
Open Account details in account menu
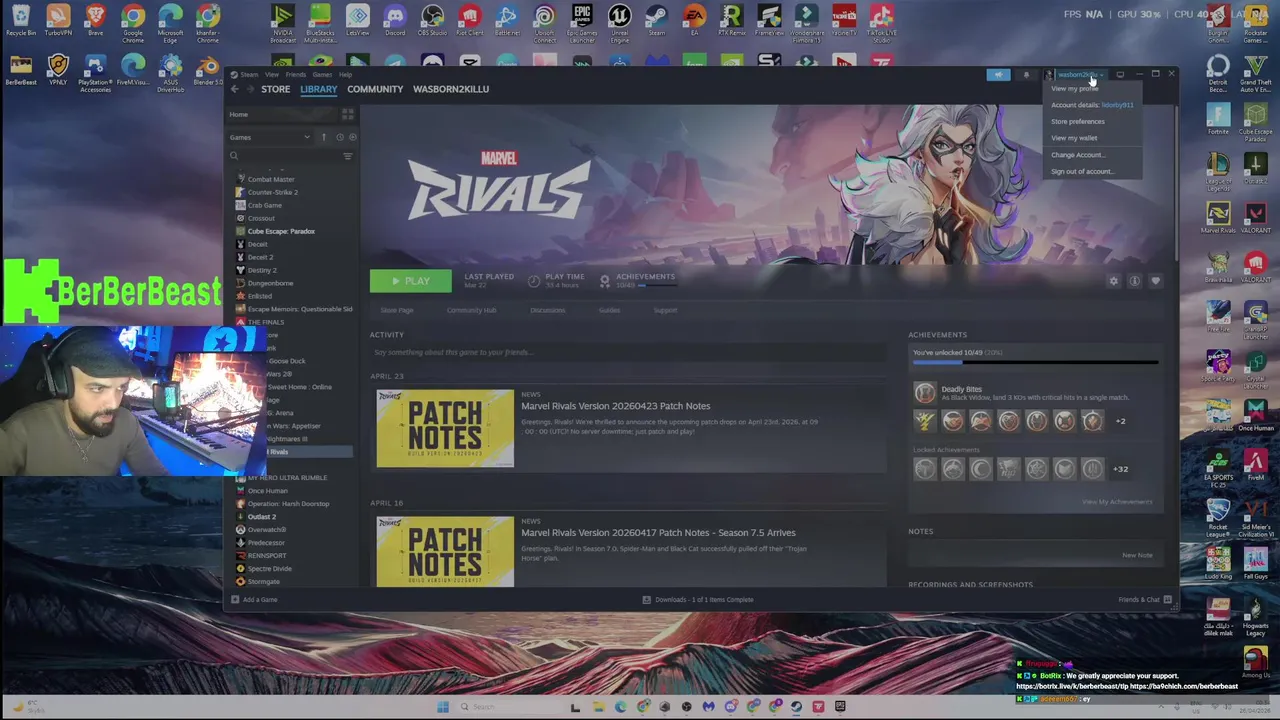click(1092, 105)
